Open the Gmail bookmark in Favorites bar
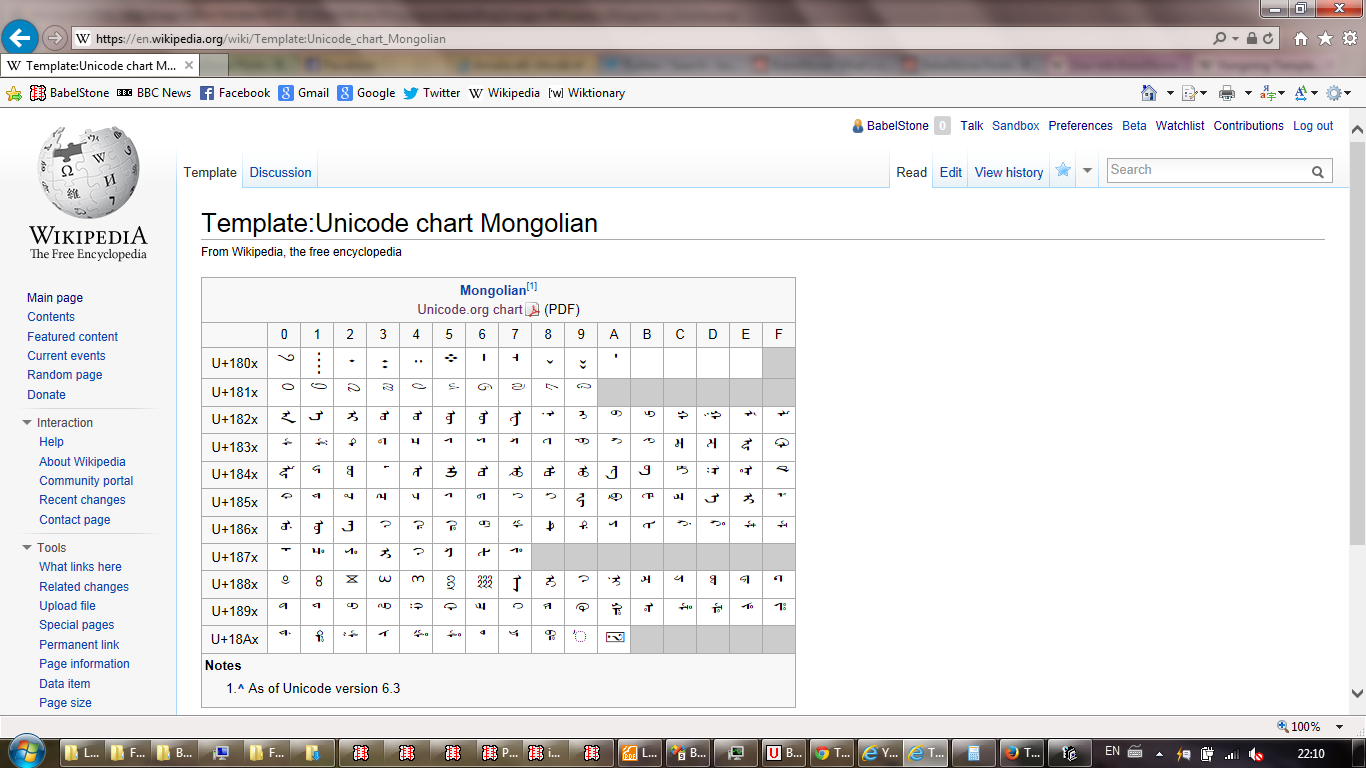Viewport: 1366px width, 768px height. [x=304, y=93]
